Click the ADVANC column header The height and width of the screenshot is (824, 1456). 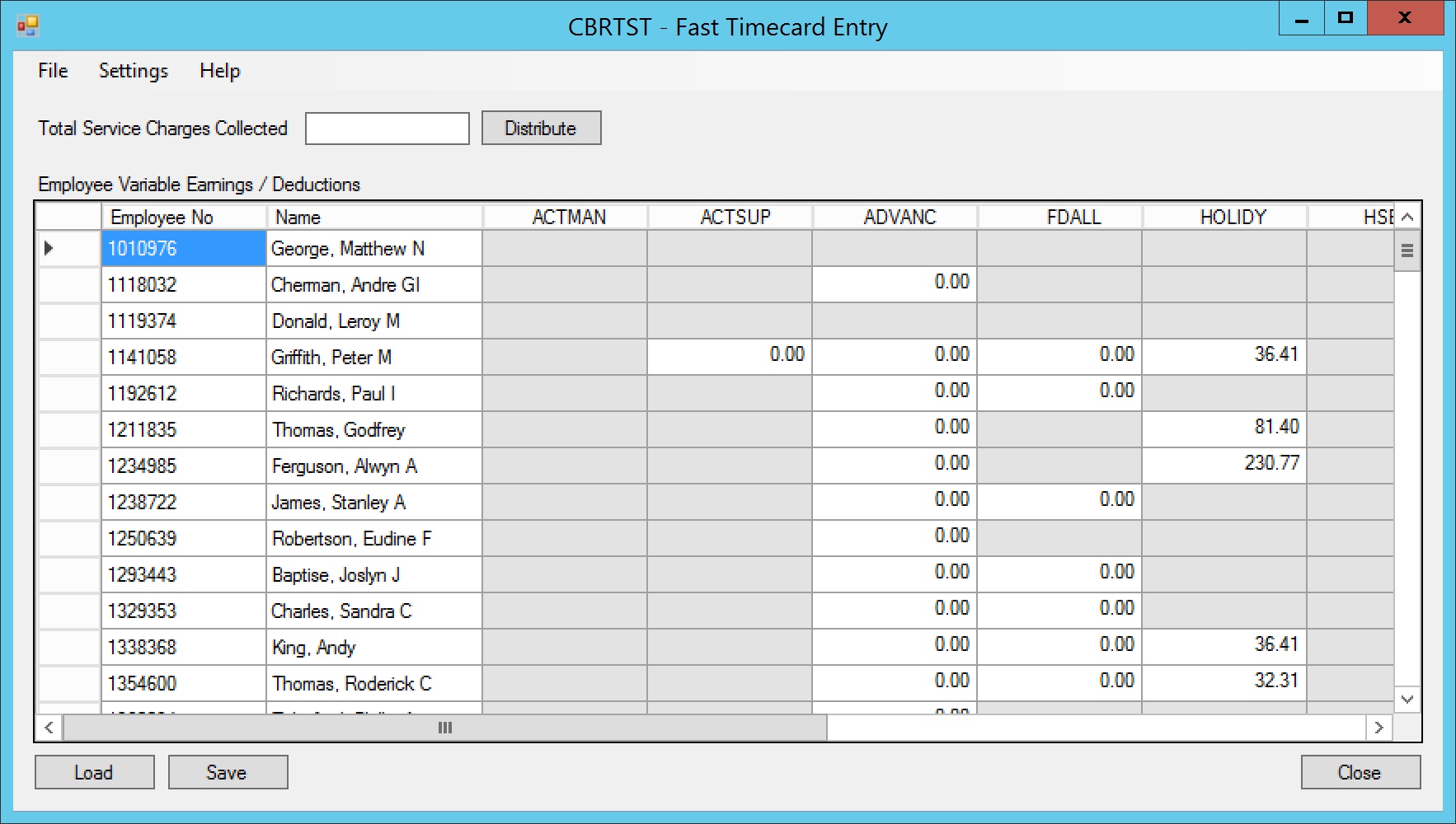coord(895,217)
